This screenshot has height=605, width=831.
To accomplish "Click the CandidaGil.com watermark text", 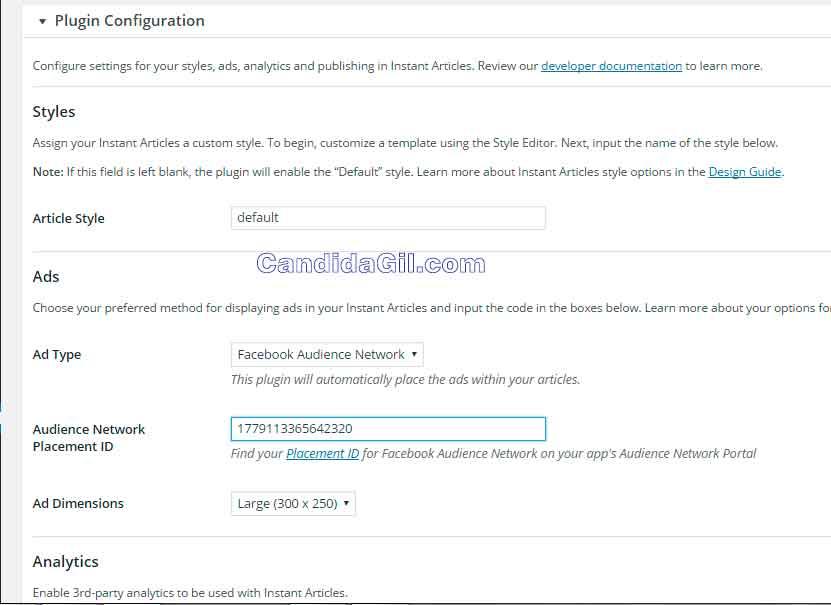I will 370,264.
